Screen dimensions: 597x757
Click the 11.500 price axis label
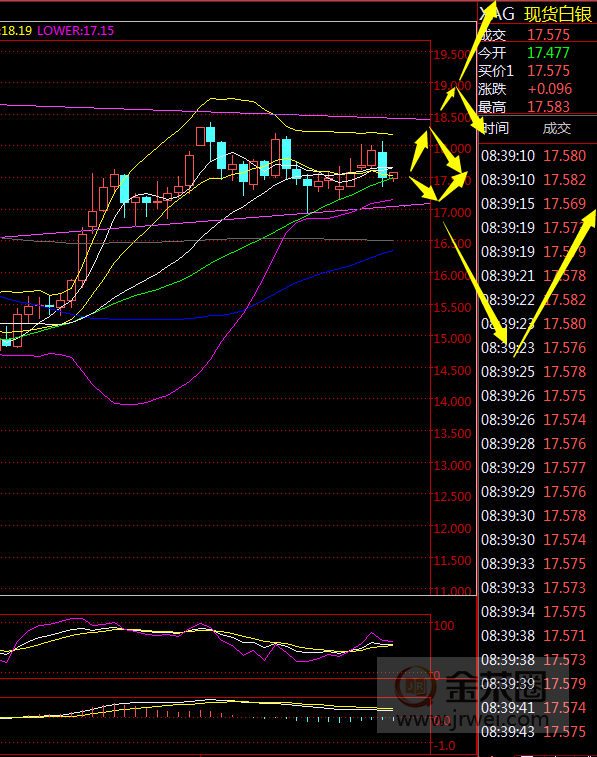click(452, 561)
